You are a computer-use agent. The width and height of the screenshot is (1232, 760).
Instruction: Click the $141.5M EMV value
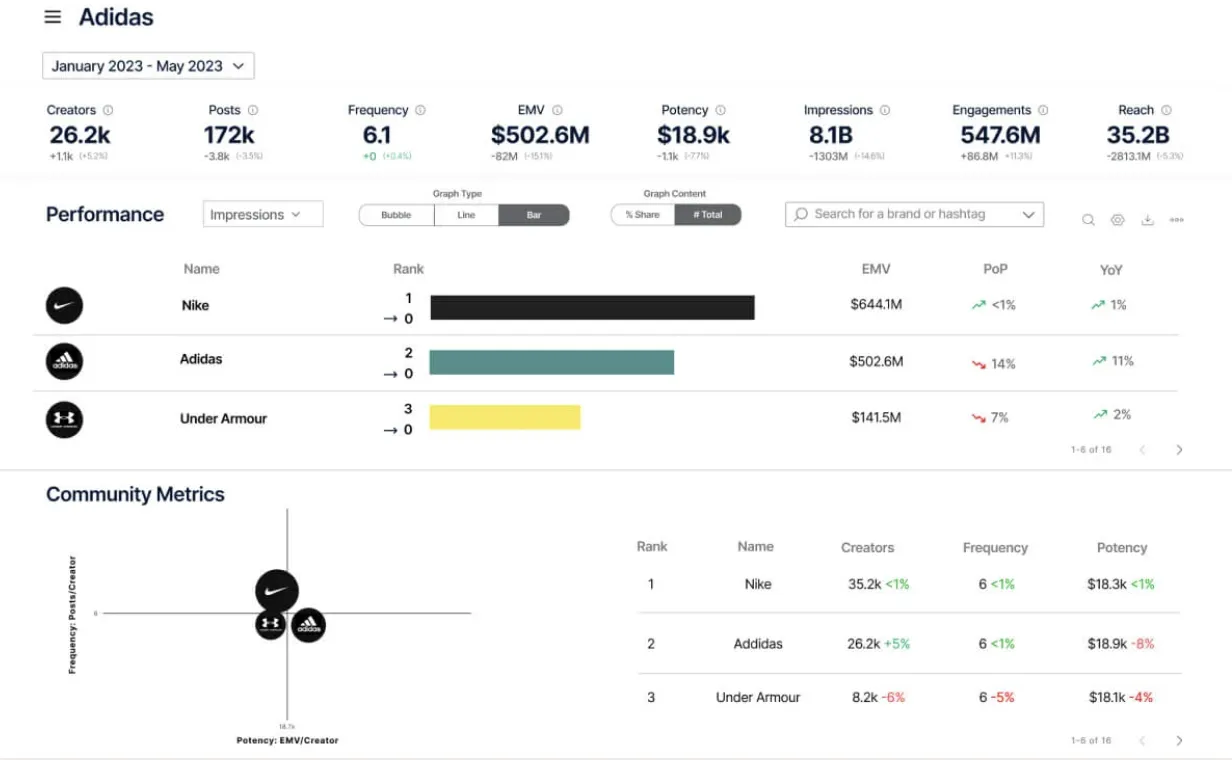(x=876, y=417)
